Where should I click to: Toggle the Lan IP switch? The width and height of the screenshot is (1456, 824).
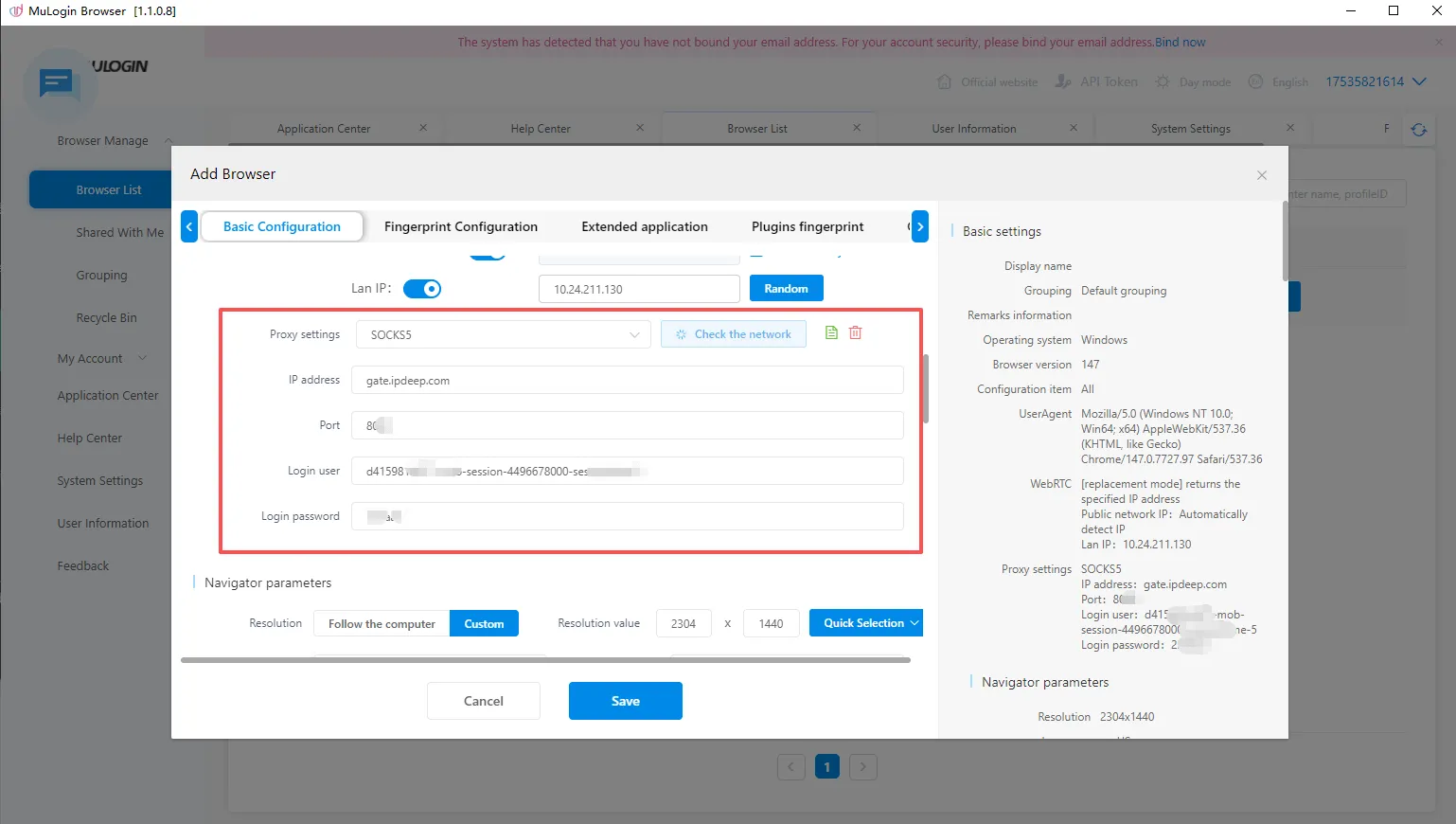pos(422,289)
